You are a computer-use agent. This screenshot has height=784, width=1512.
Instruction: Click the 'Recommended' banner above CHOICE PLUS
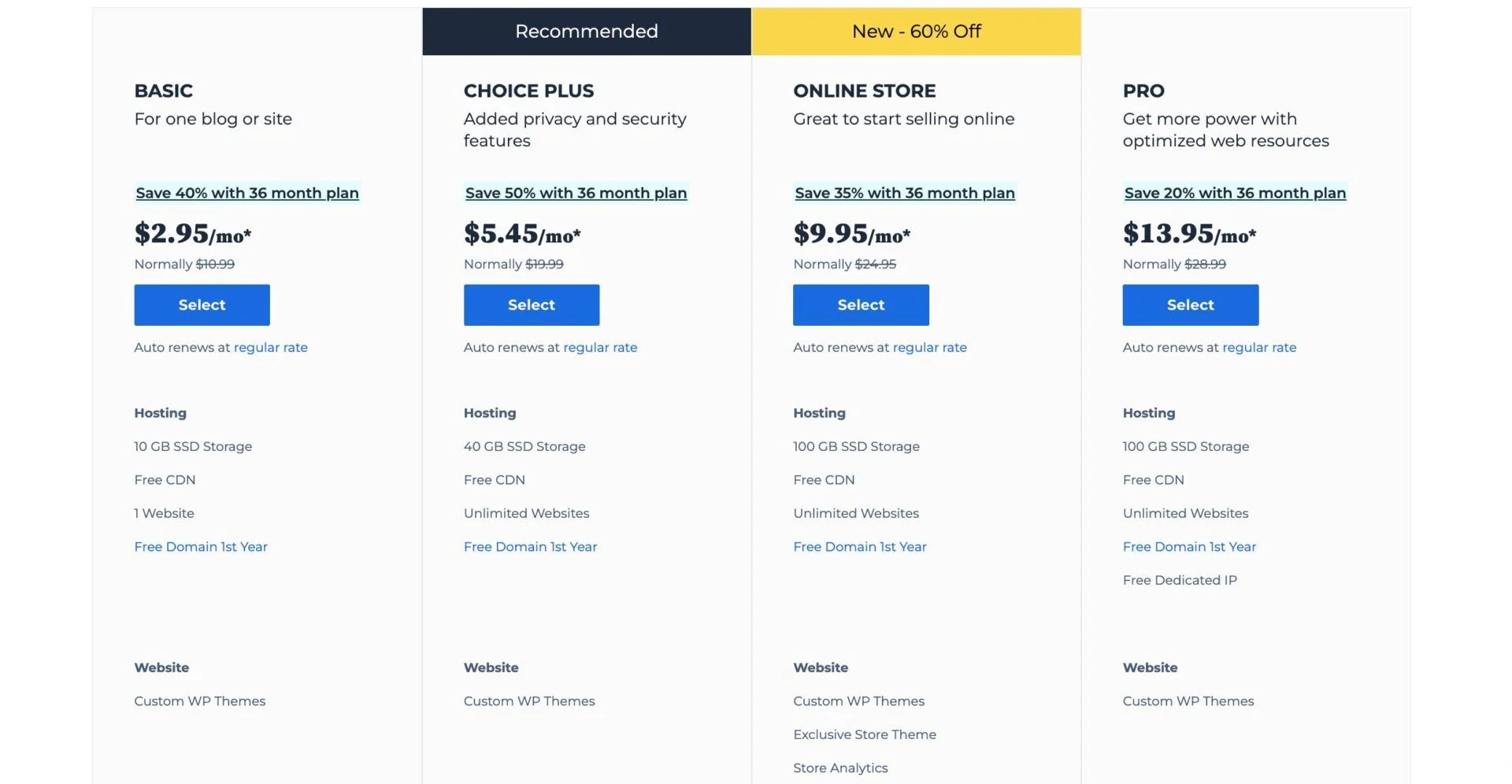586,31
